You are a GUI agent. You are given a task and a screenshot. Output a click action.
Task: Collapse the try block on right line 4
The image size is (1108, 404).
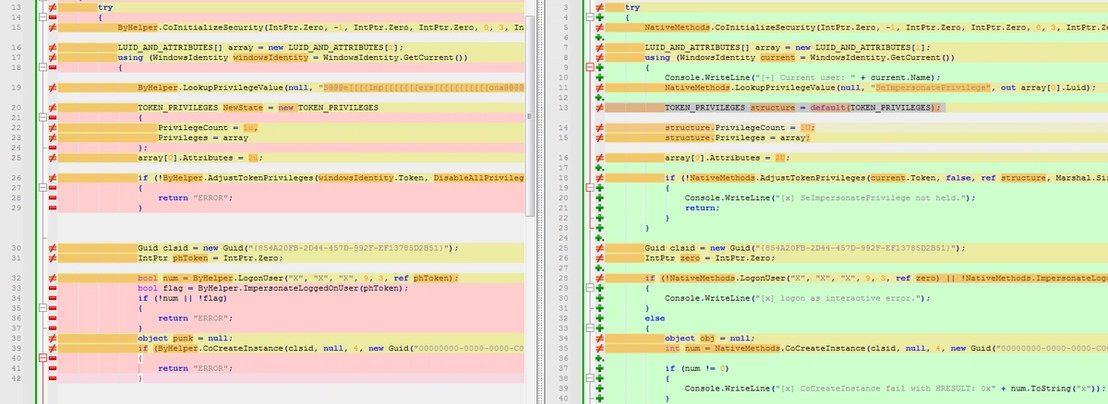point(591,17)
